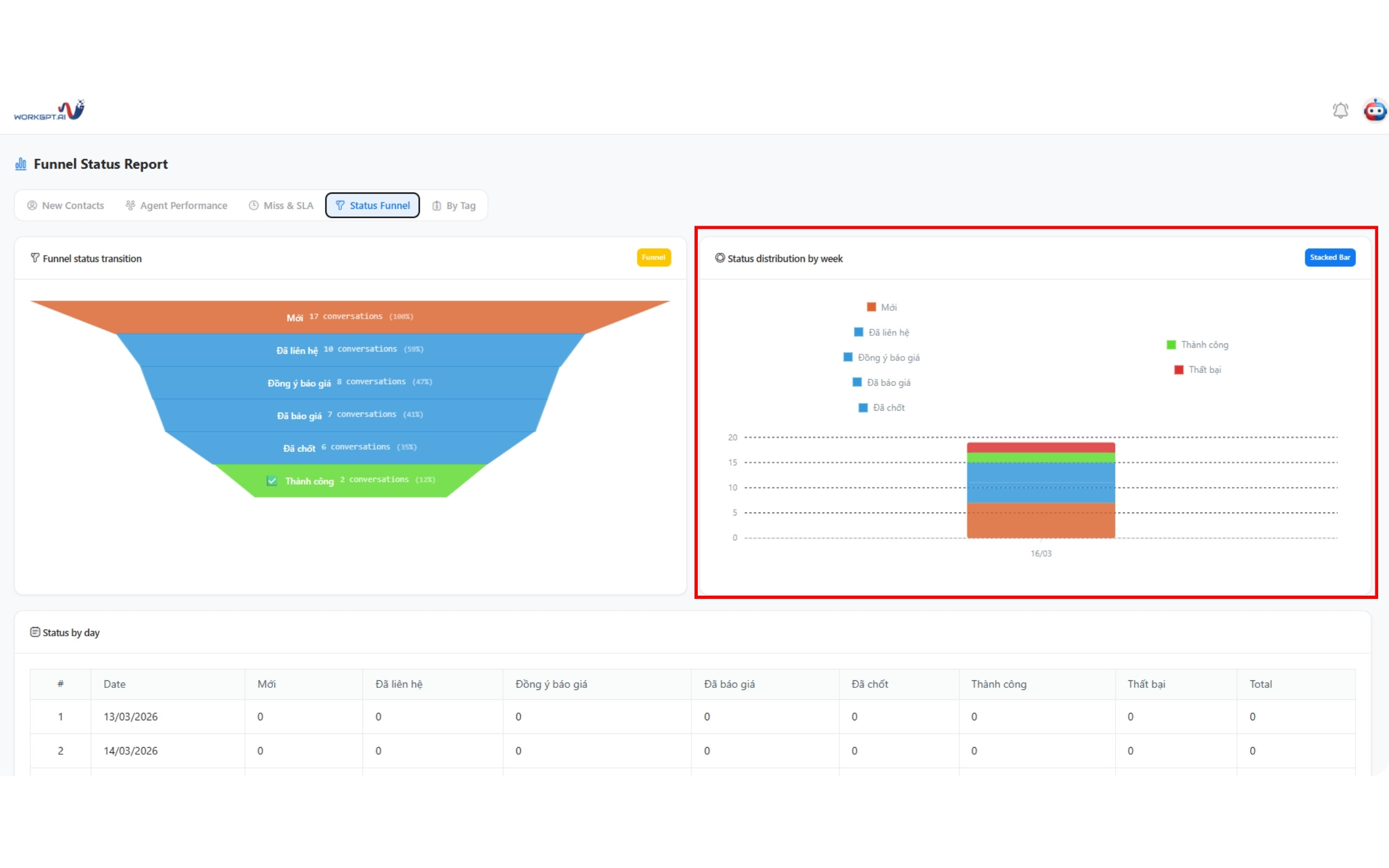The image size is (1389, 868).
Task: Click the Đã liên hệ blue legend swatch
Action: [859, 333]
